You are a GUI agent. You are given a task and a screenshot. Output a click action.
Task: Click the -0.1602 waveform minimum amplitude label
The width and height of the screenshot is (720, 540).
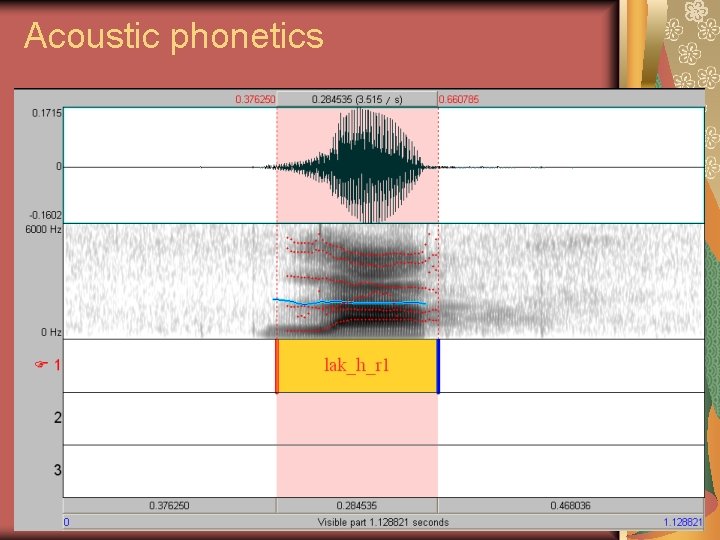click(x=45, y=215)
